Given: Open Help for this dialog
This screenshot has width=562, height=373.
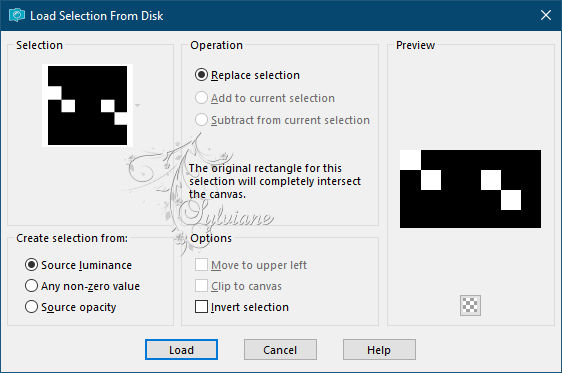Looking at the screenshot, I should click(x=379, y=349).
